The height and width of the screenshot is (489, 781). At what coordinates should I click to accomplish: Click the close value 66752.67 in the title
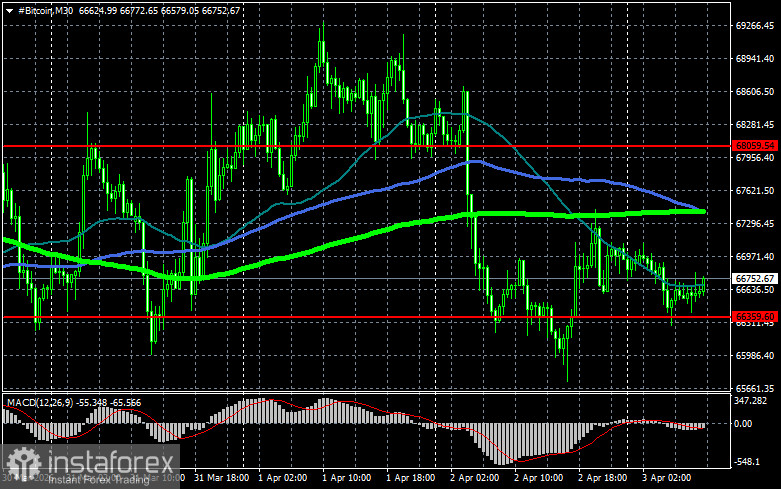[221, 10]
